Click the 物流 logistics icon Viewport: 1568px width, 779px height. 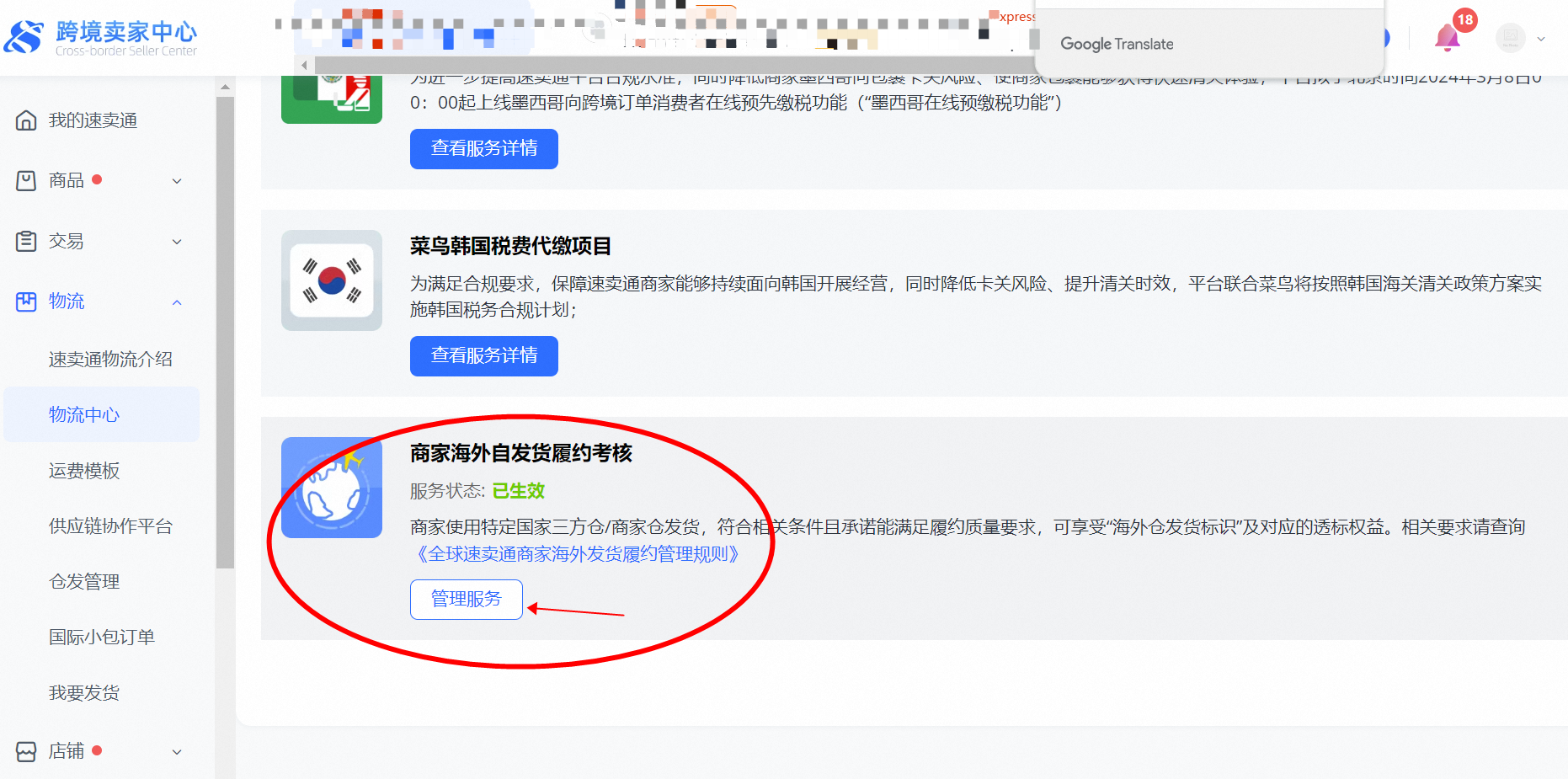point(26,301)
